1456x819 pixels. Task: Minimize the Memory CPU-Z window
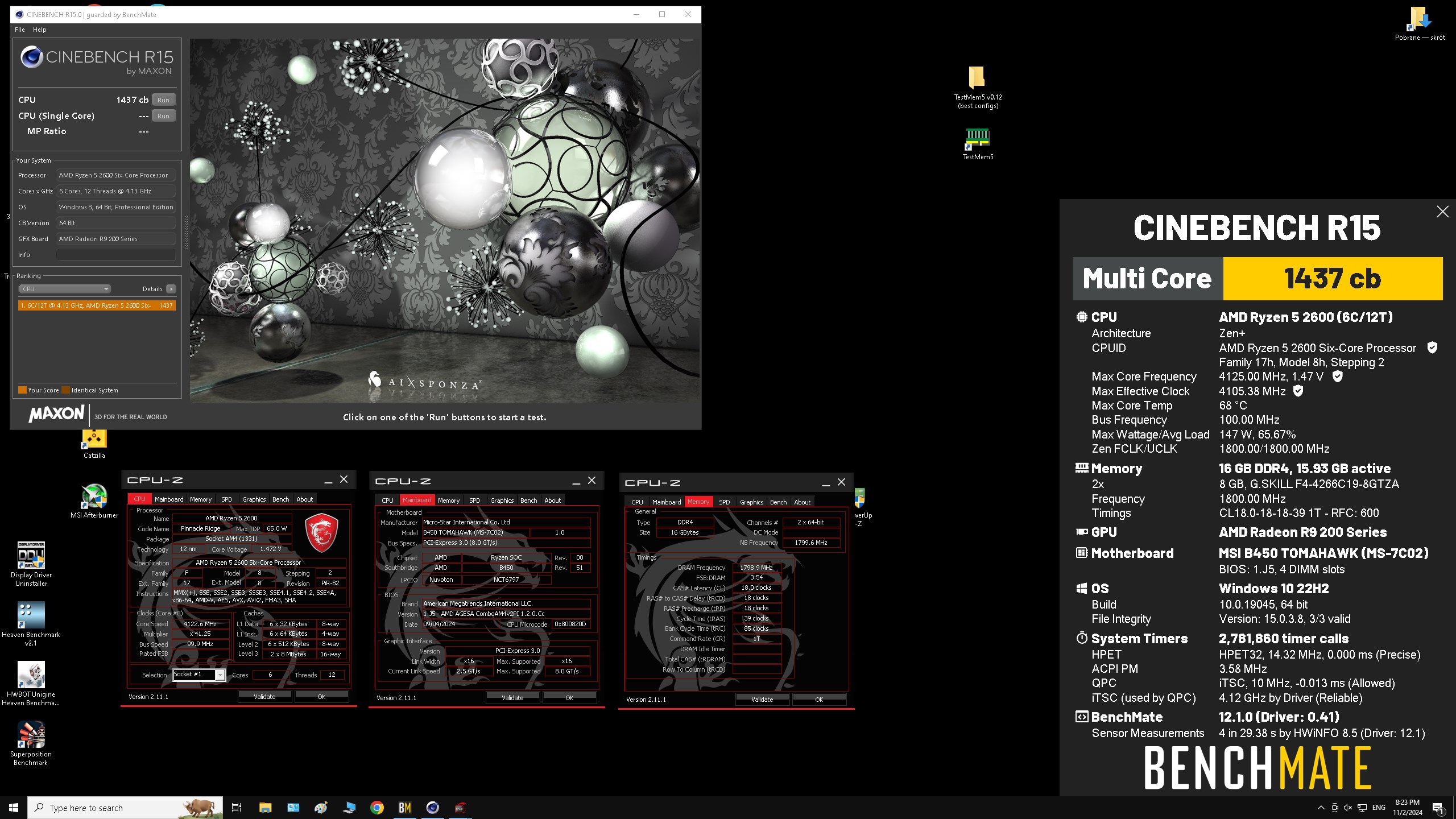pos(826,483)
